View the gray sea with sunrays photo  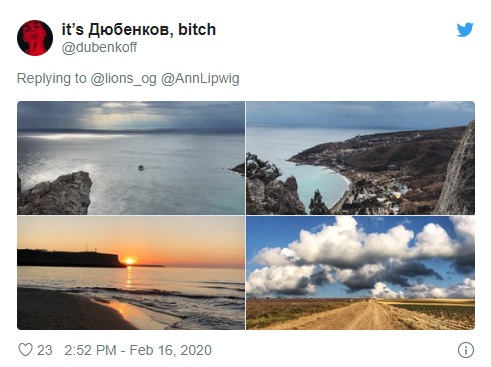(x=131, y=158)
